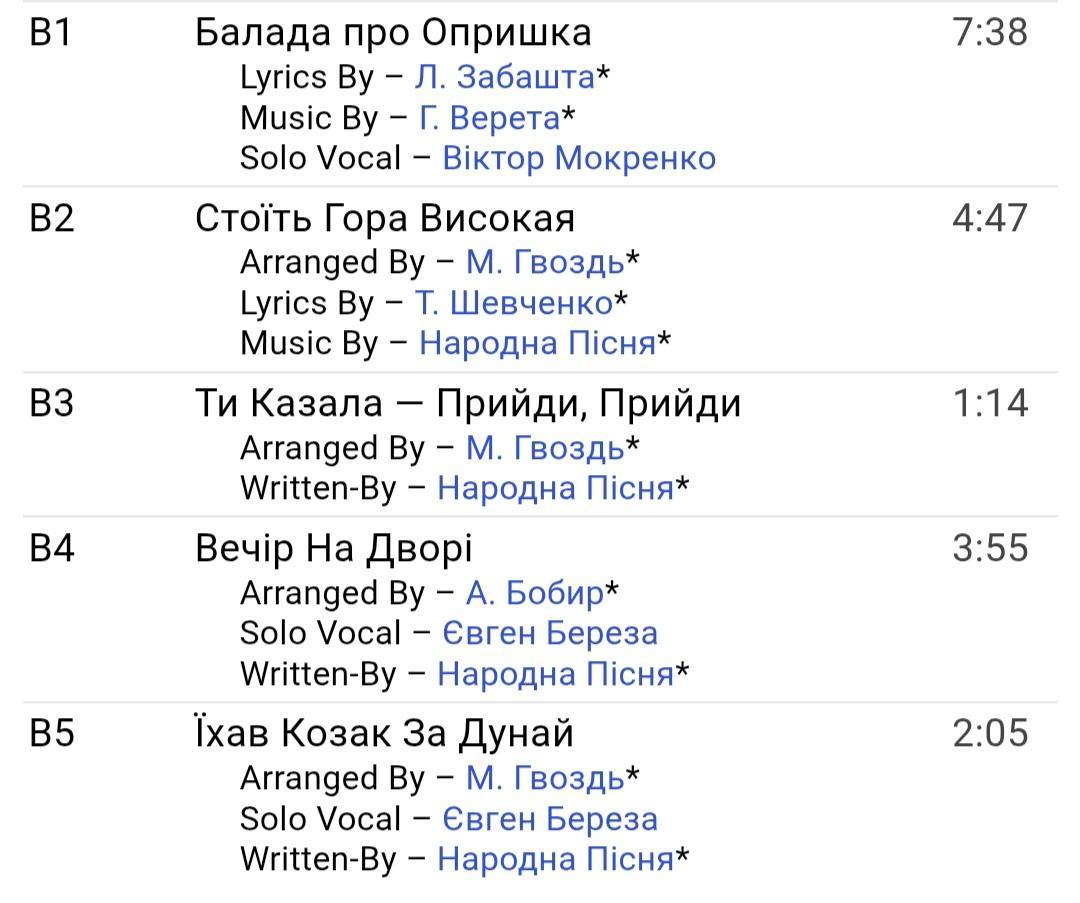This screenshot has height=903, width=1080.
Task: Open М. Гвоздь arranger on track B3
Action: point(545,448)
